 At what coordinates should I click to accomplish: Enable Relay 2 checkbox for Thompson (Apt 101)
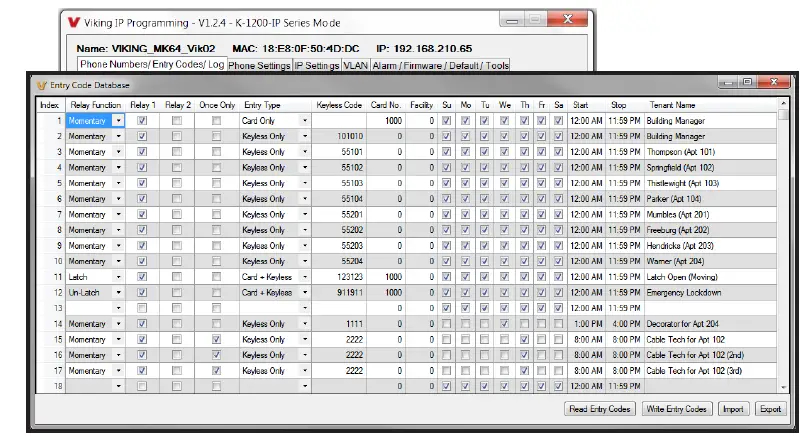pos(177,152)
